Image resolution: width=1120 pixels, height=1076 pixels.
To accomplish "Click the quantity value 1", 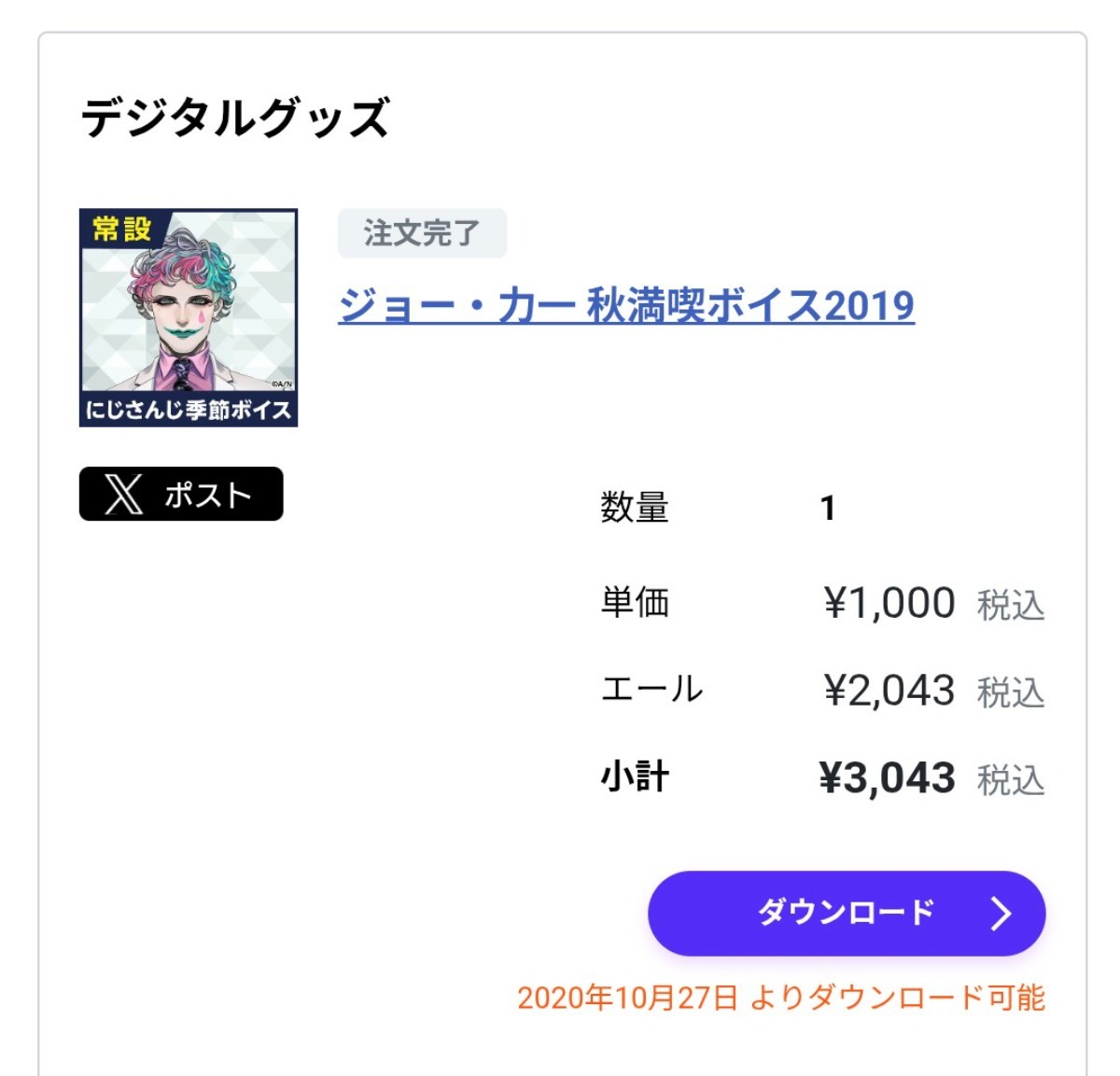I will click(827, 509).
